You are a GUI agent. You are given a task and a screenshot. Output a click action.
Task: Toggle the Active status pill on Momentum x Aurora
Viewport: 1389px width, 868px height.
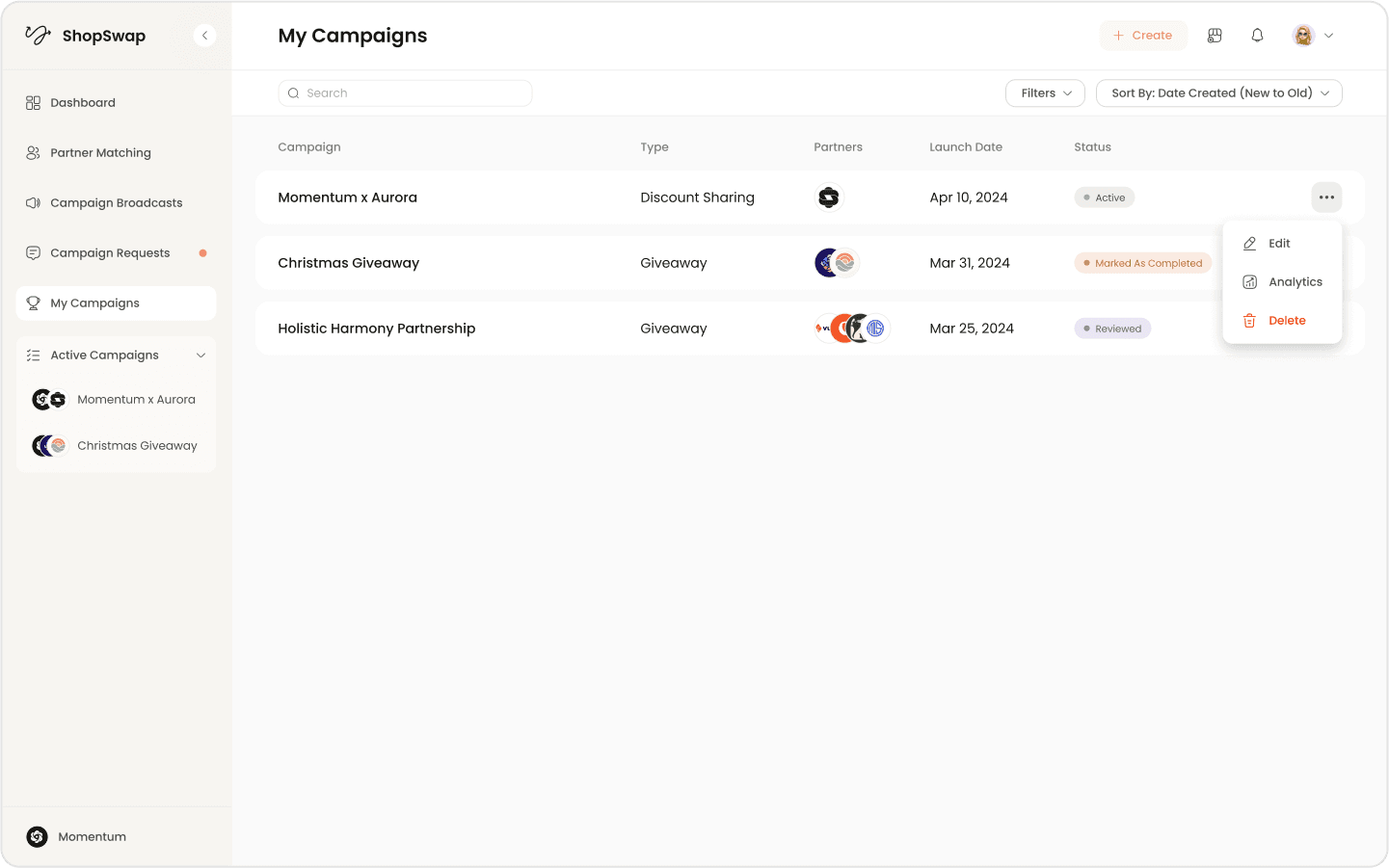click(x=1104, y=197)
